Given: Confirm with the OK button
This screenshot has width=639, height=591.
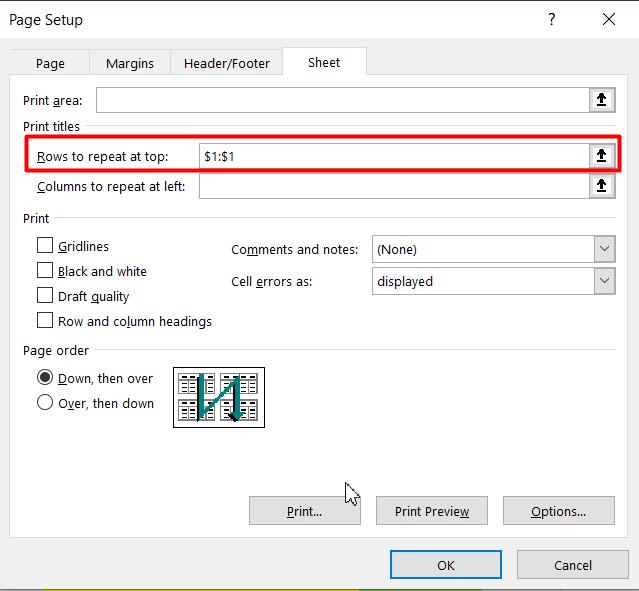Looking at the screenshot, I should 446,565.
